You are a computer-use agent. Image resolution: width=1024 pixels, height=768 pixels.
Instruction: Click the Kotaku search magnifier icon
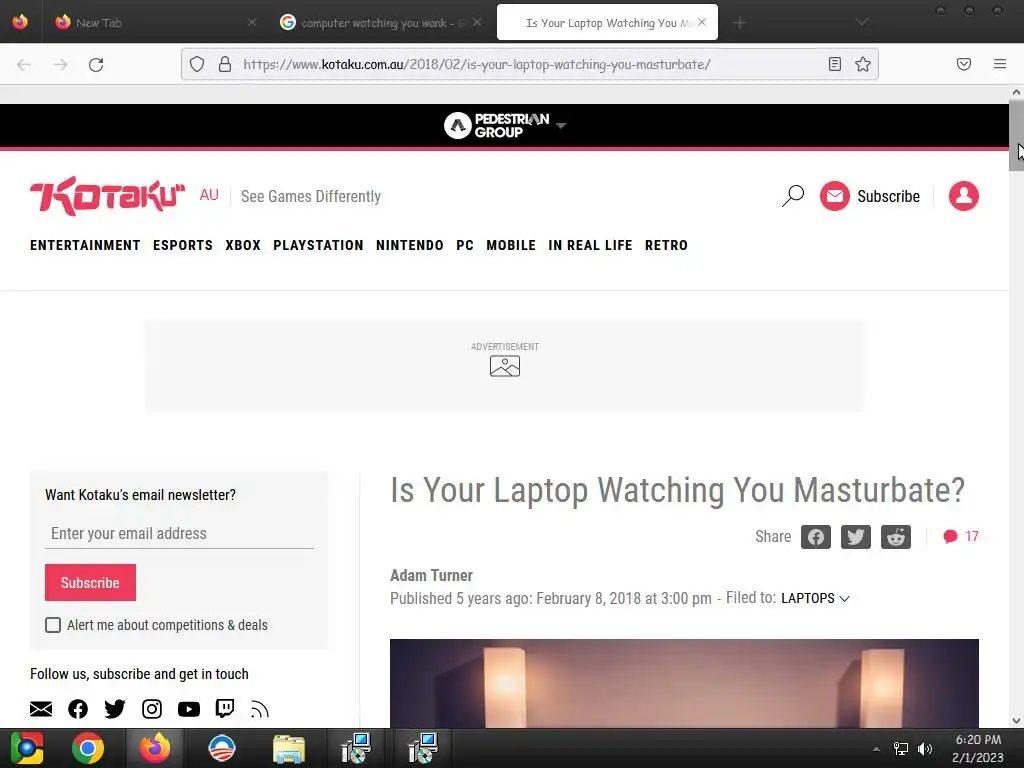click(x=793, y=196)
